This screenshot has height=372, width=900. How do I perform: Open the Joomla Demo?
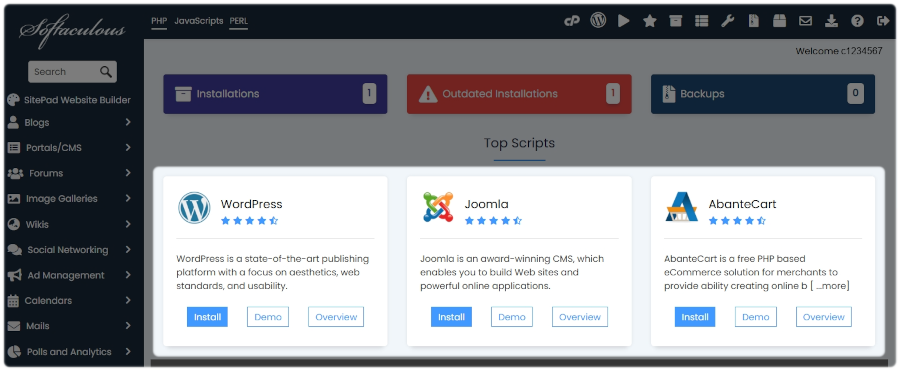click(x=512, y=317)
